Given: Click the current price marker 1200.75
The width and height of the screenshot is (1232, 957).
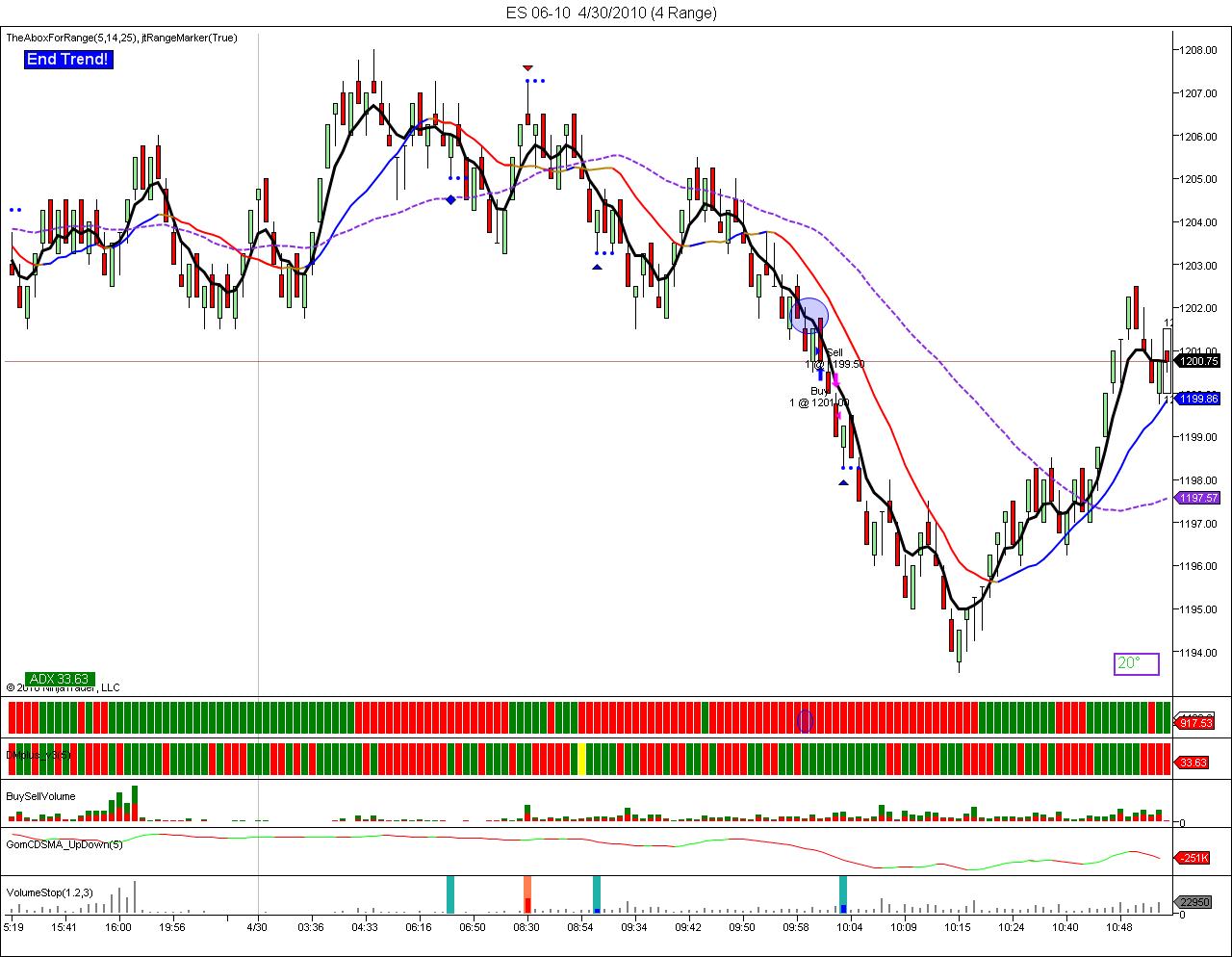Looking at the screenshot, I should click(1197, 361).
